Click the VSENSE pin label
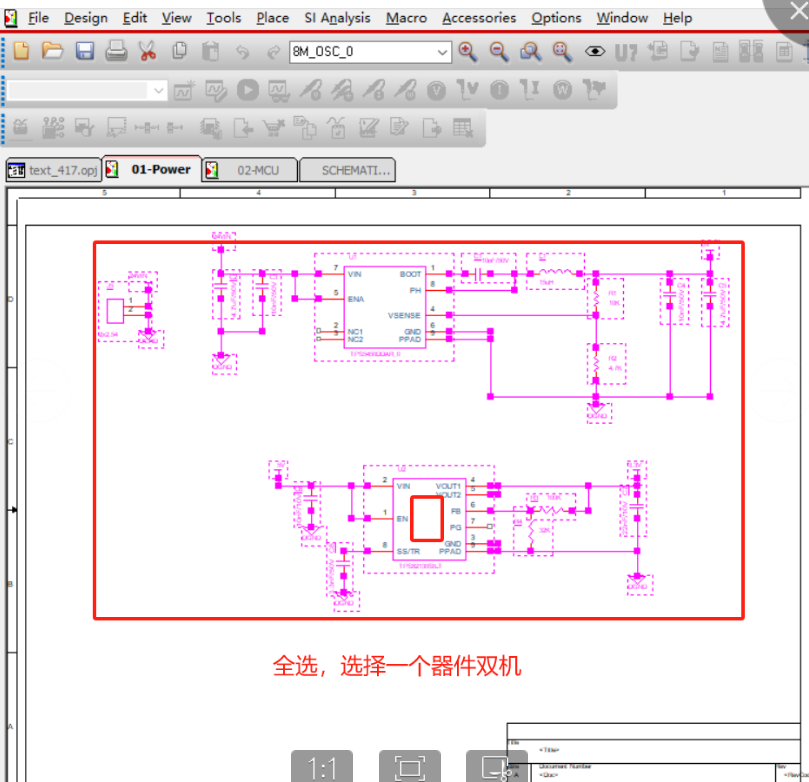809x782 pixels. pyautogui.click(x=404, y=315)
